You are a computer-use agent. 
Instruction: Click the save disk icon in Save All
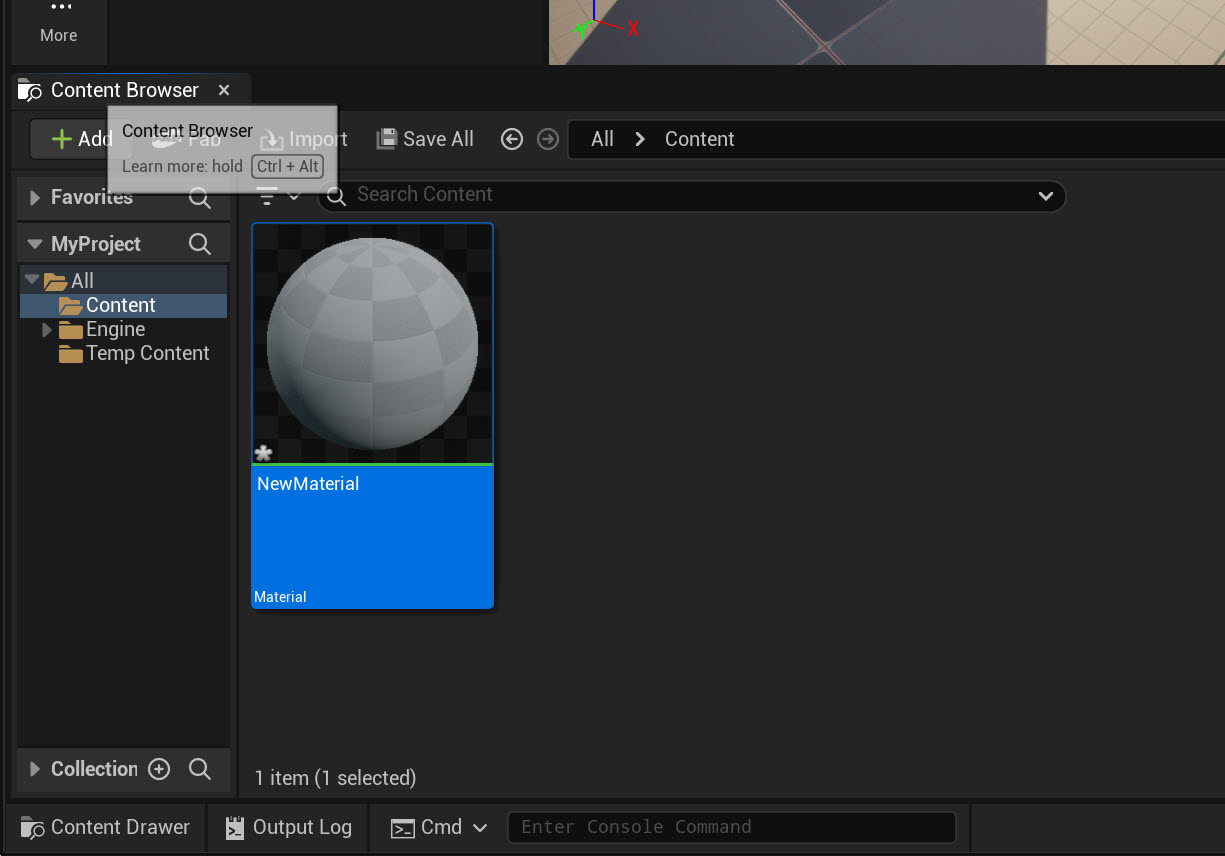(386, 139)
